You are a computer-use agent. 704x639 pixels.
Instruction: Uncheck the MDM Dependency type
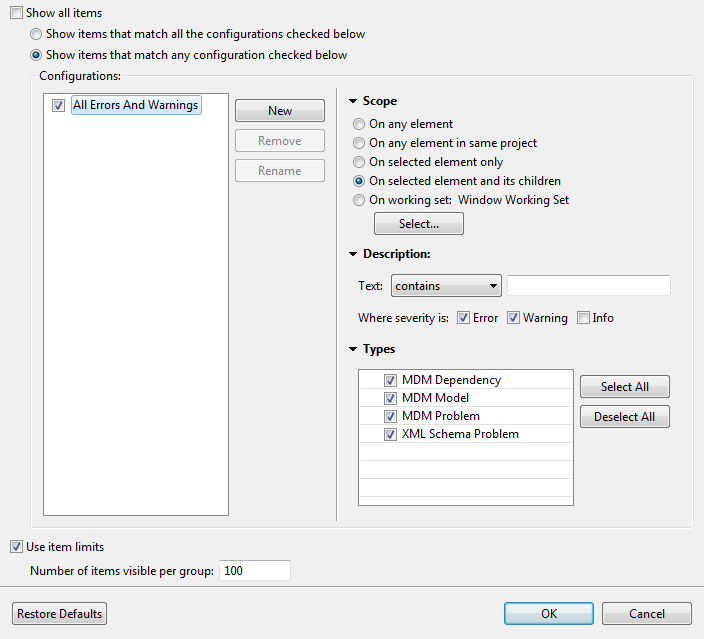[x=391, y=381]
